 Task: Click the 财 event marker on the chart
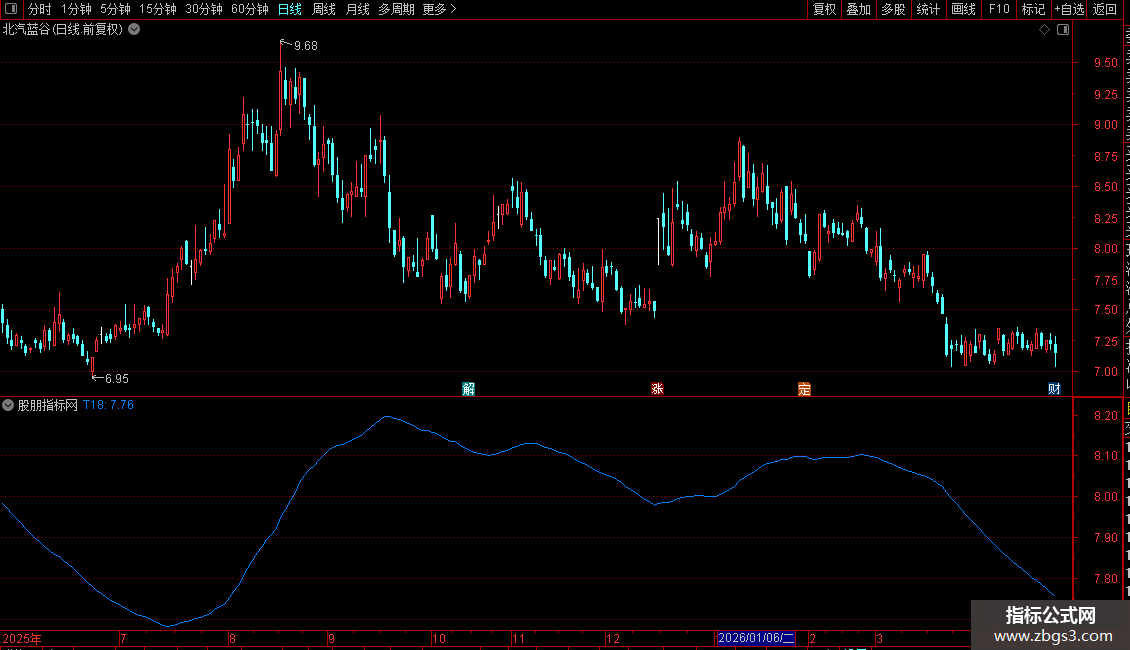[x=1054, y=389]
